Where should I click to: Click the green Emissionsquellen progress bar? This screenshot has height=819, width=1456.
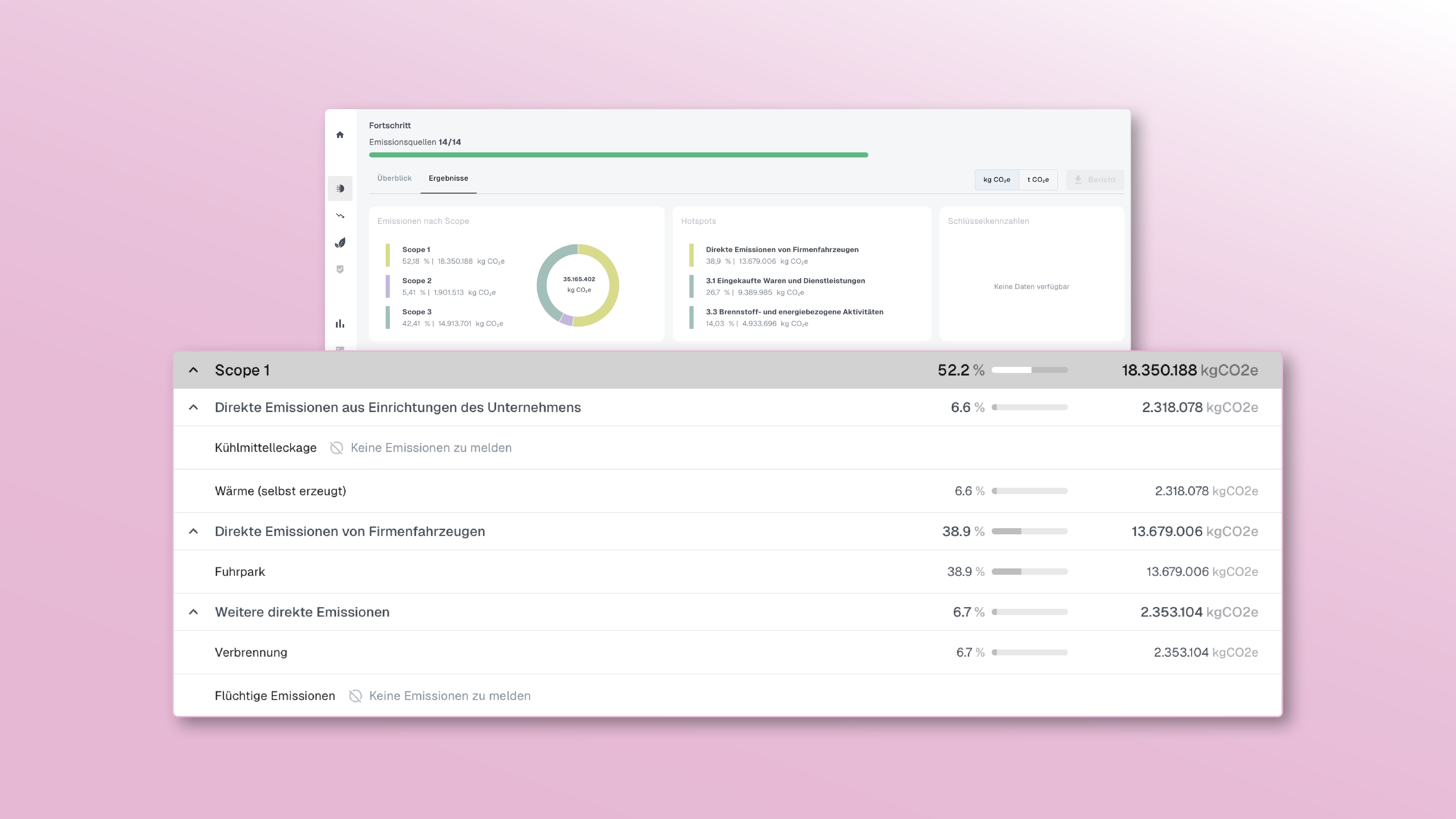coord(618,155)
